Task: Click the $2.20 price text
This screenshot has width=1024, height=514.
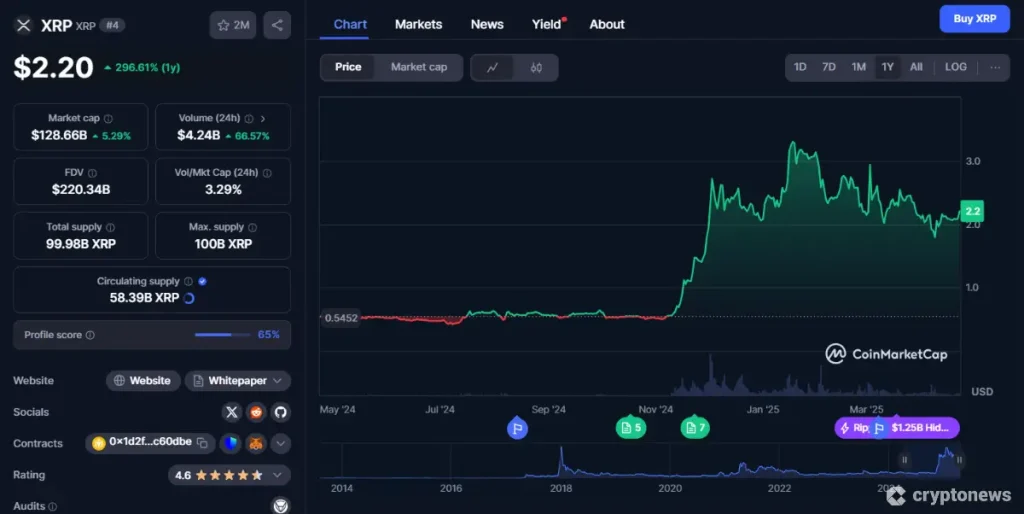Action: 54,67
